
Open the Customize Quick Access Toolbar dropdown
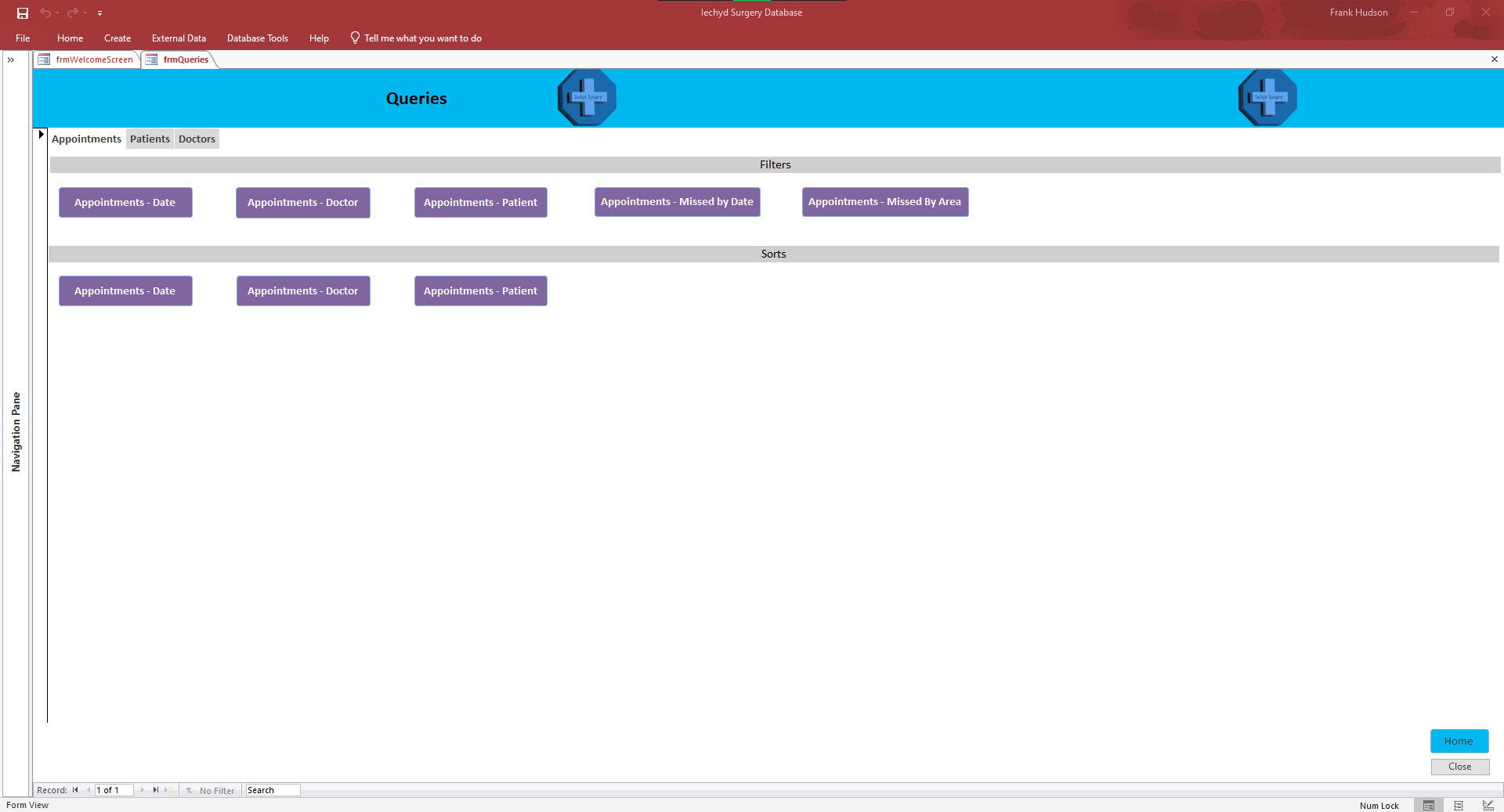pos(100,13)
